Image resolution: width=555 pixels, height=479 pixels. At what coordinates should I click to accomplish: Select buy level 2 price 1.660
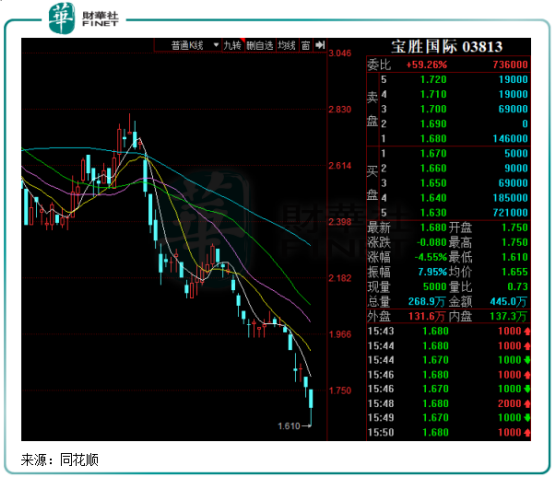click(433, 169)
